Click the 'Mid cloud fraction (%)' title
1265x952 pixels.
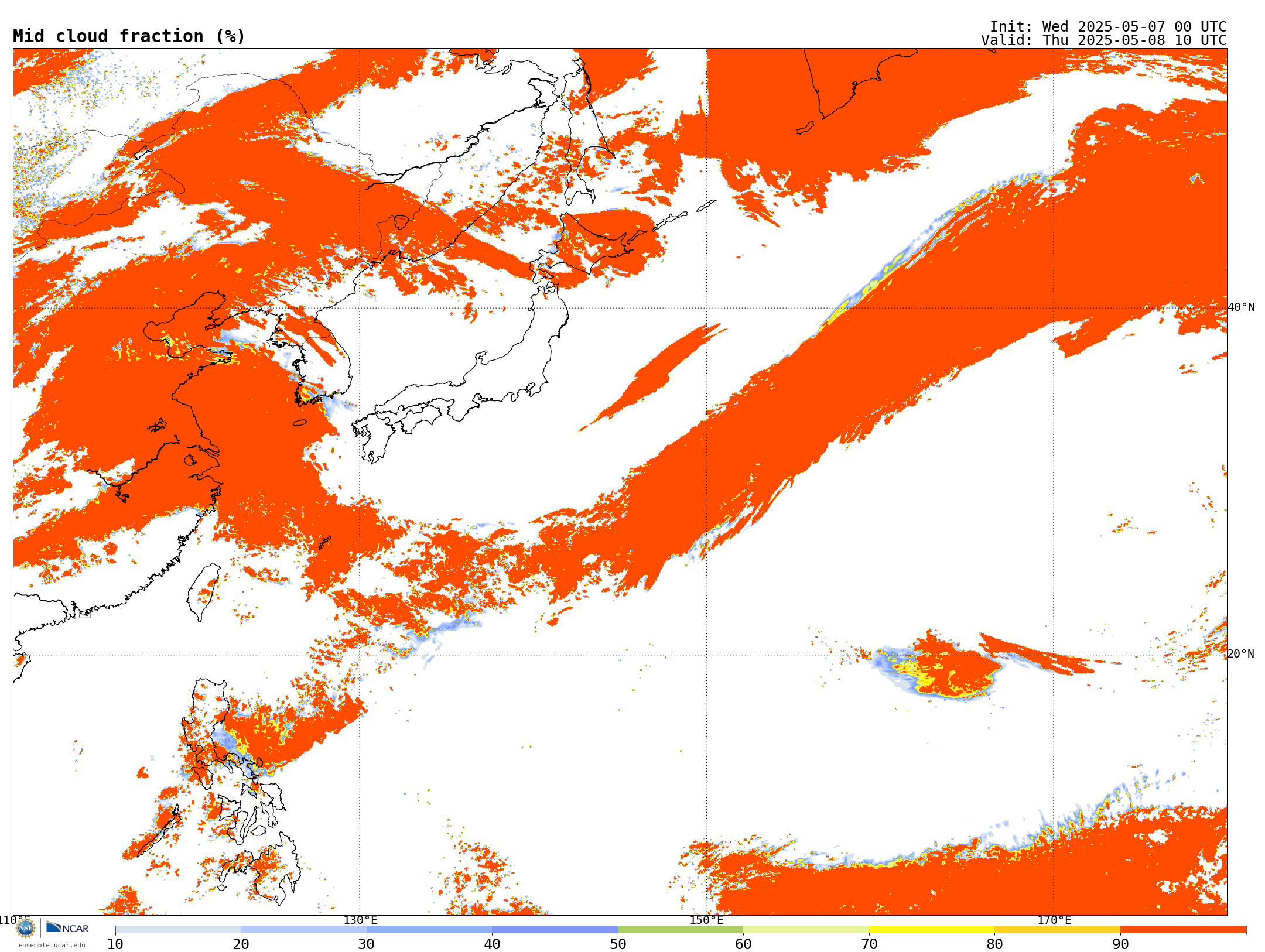click(x=129, y=36)
